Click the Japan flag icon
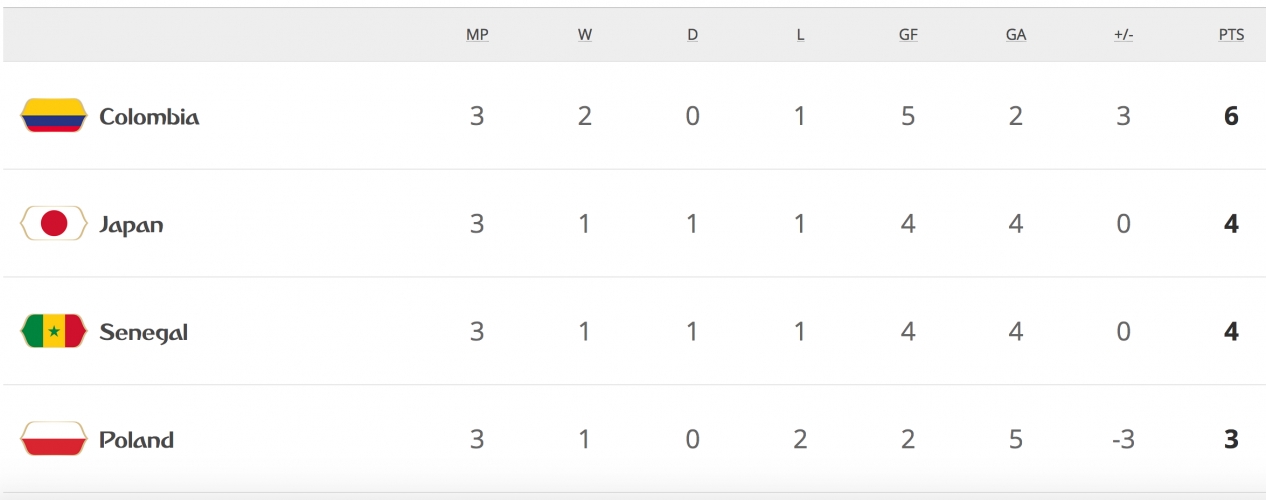1266x500 pixels. 54,224
